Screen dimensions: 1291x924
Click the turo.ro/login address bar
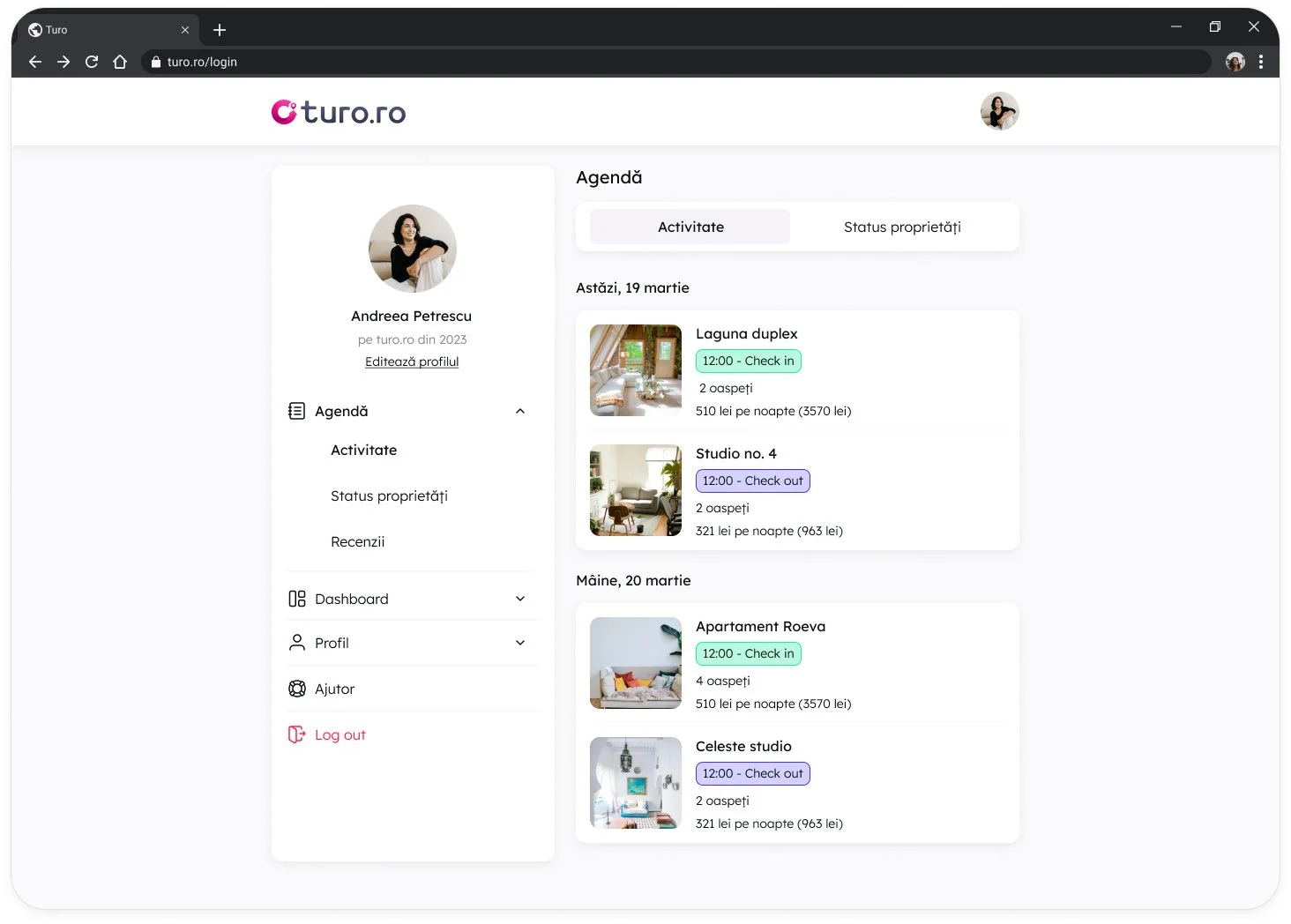pos(675,62)
